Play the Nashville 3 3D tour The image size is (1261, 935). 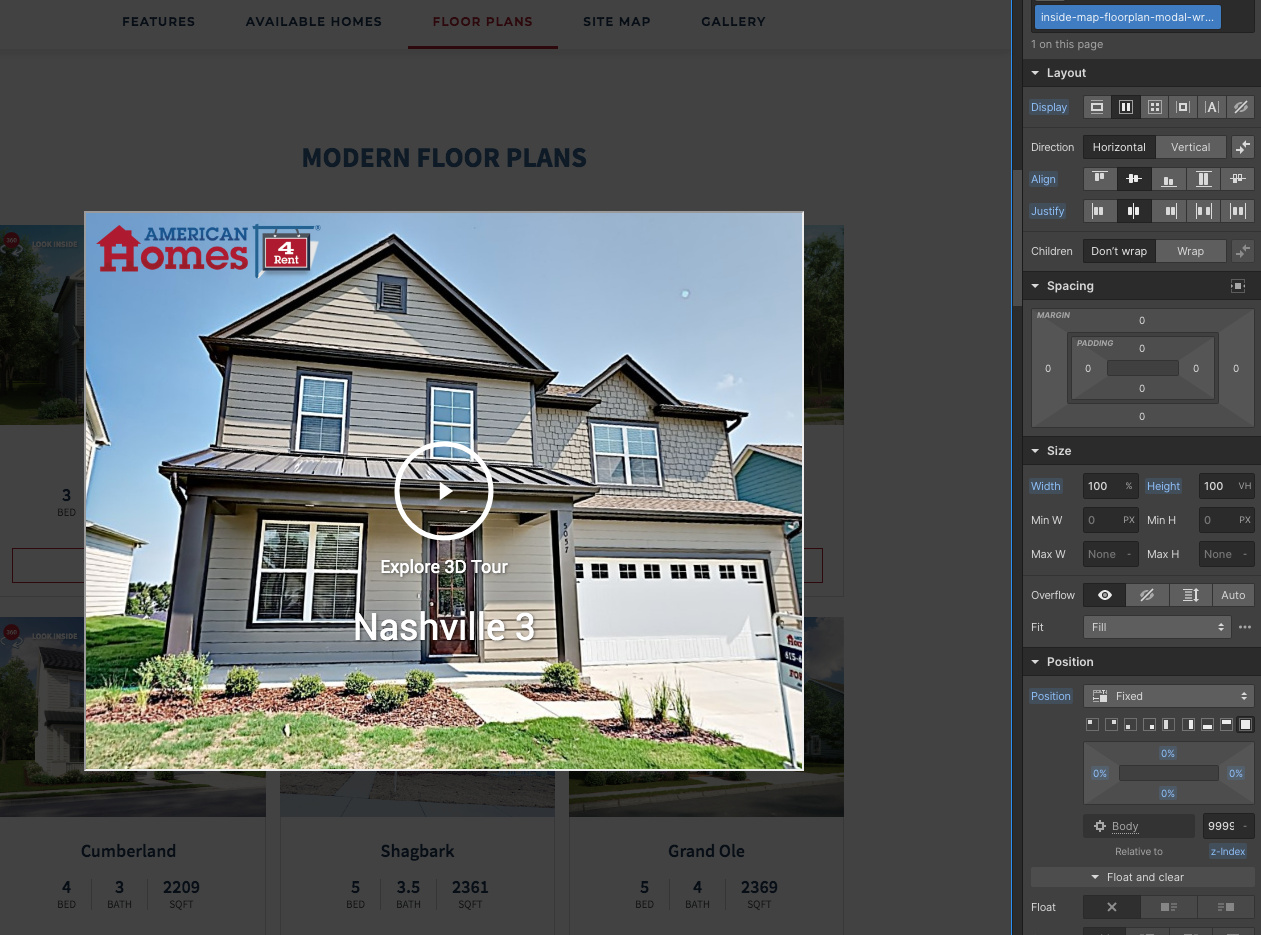[444, 491]
